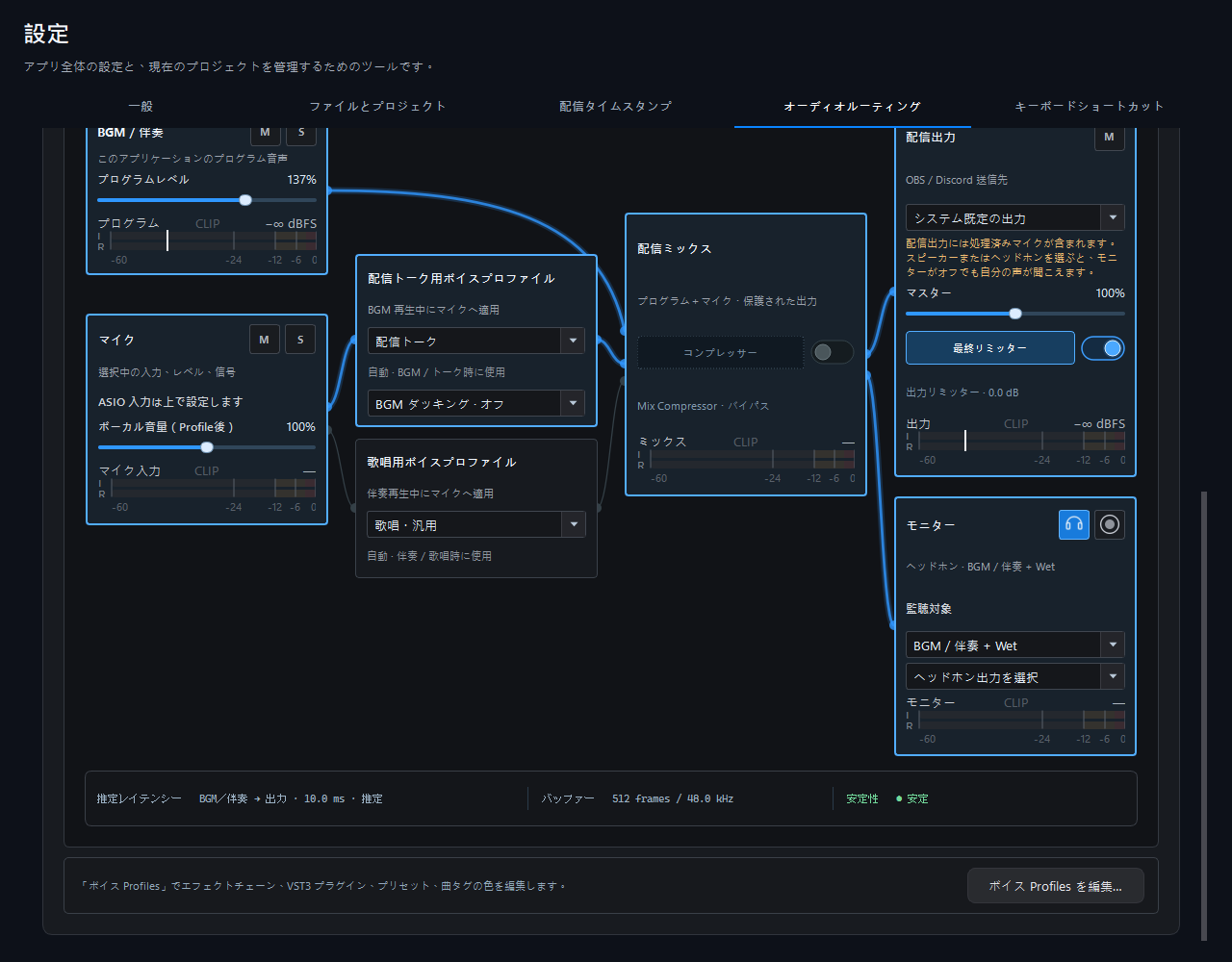This screenshot has height=962, width=1232.
Task: Click the 10.0 ms latency estimate text
Action: tap(324, 798)
